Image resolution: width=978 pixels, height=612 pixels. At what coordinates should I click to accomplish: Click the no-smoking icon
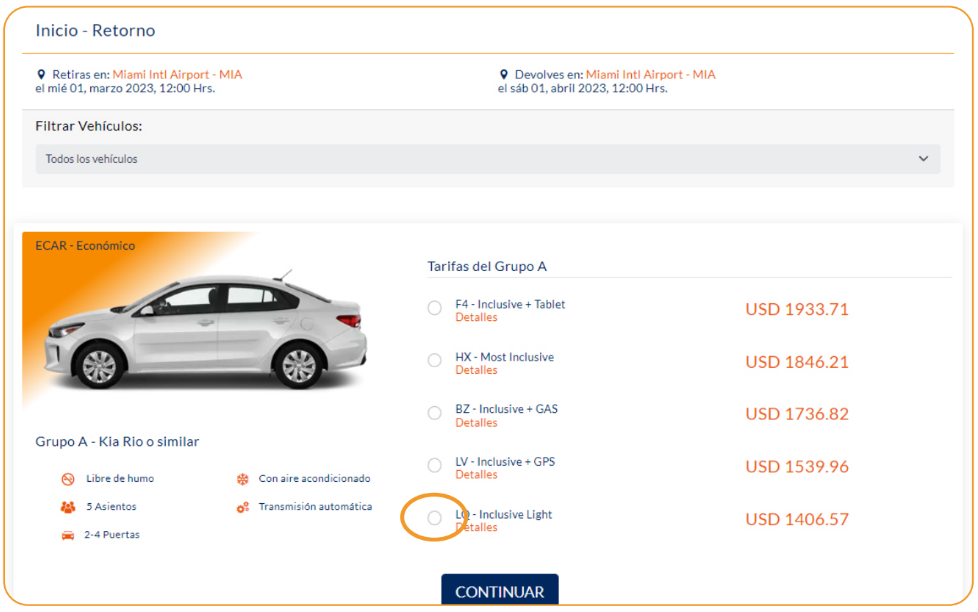coord(68,479)
